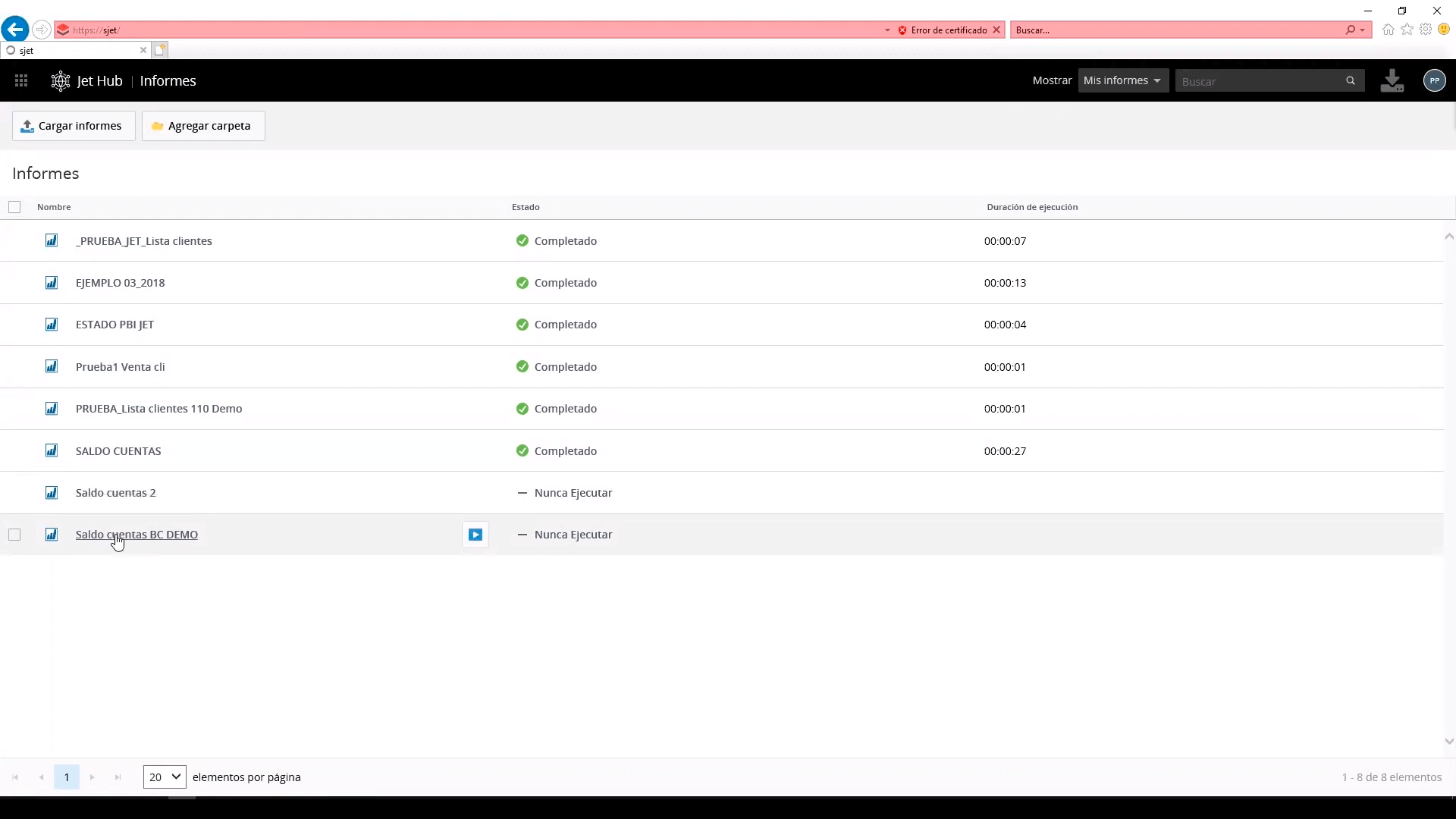Image resolution: width=1456 pixels, height=819 pixels.
Task: Click the Jet Hub search magnifier icon
Action: pyautogui.click(x=1351, y=80)
